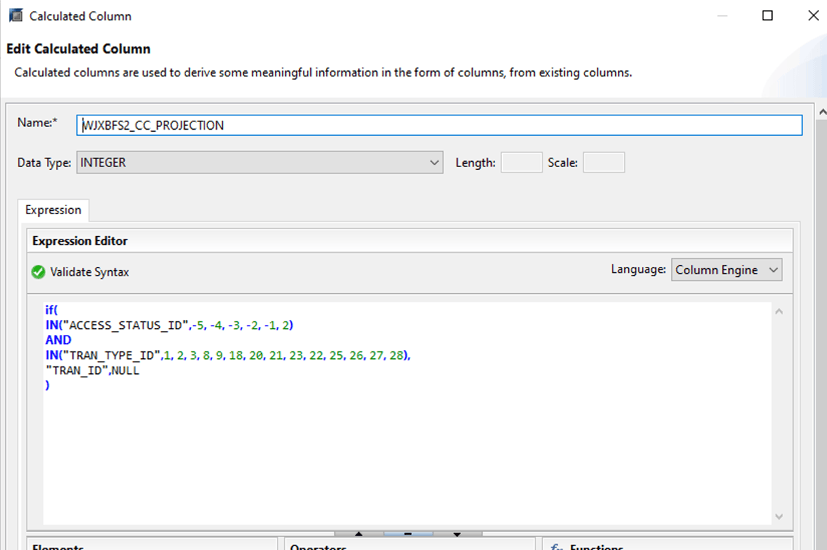Click the Scale input box
Viewport: 827px width, 550px height.
click(x=603, y=162)
